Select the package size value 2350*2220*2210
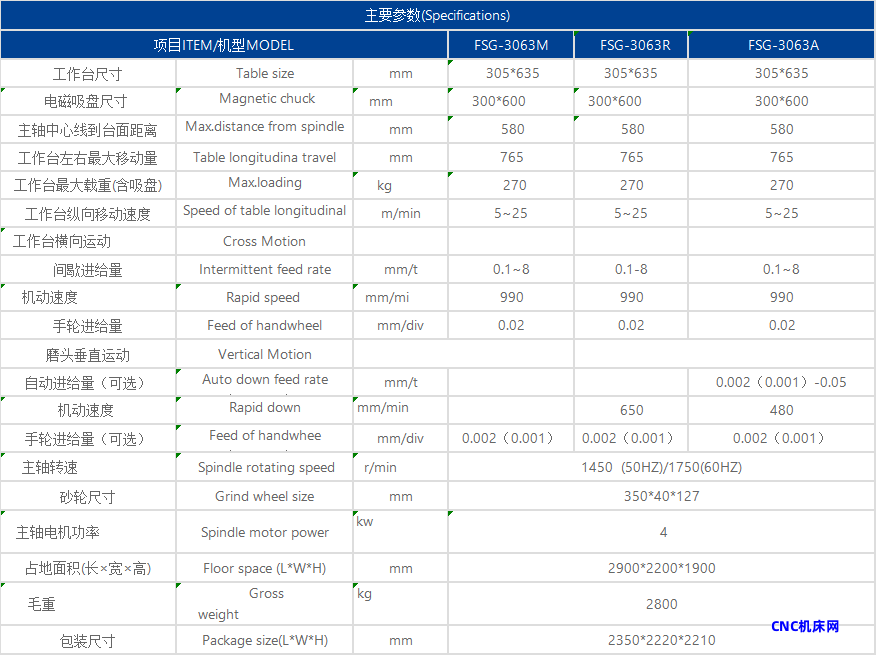 pyautogui.click(x=661, y=640)
